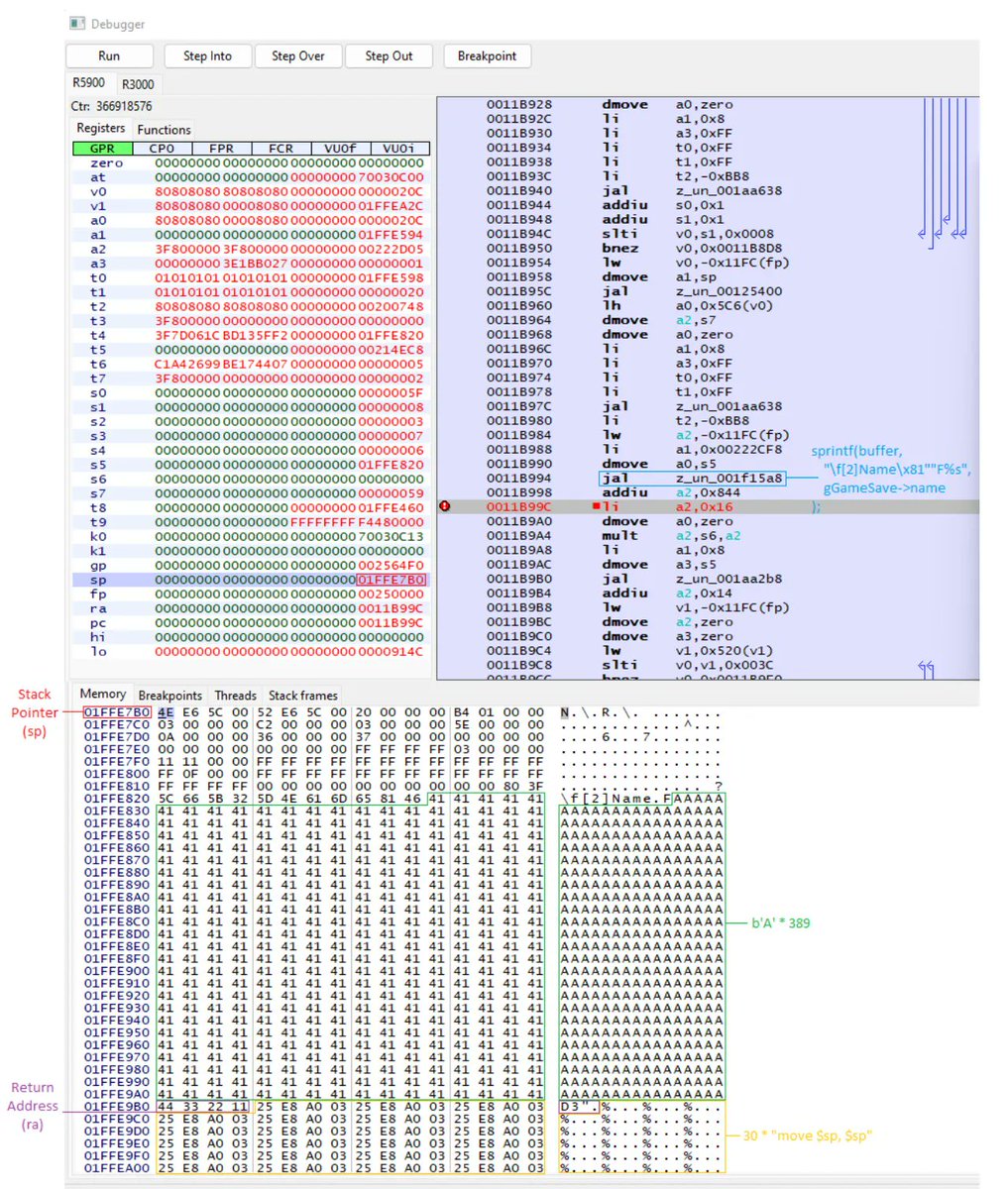Screen dimensions: 1008x1189
Task: Click the Step Into button
Action: 207,56
